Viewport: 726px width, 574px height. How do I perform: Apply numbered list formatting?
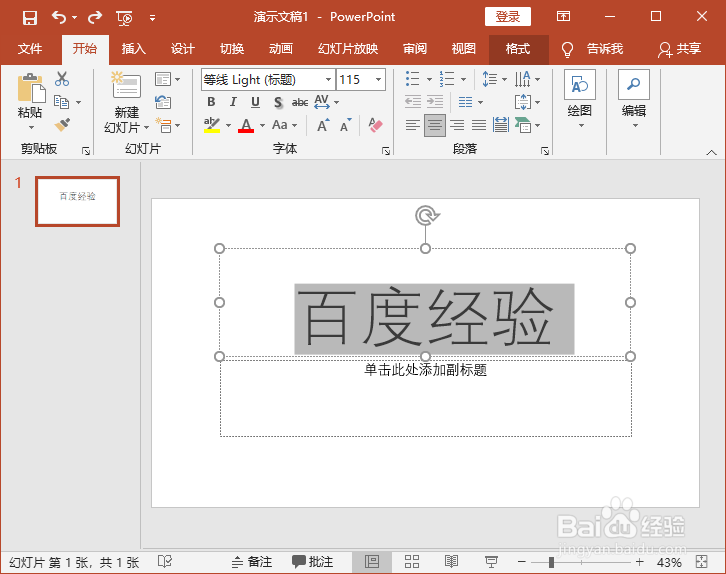coord(447,79)
